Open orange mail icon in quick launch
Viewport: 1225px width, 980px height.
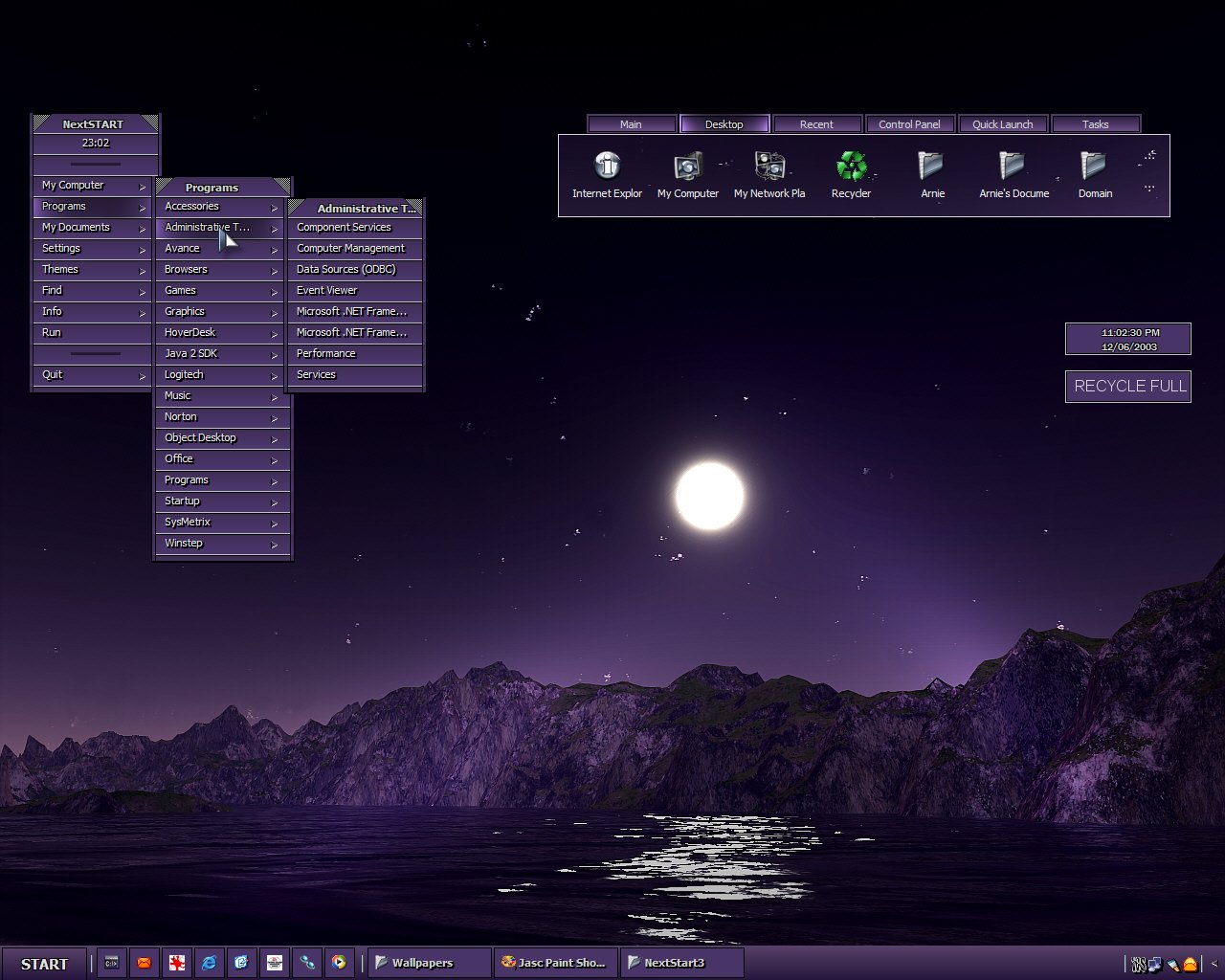145,963
